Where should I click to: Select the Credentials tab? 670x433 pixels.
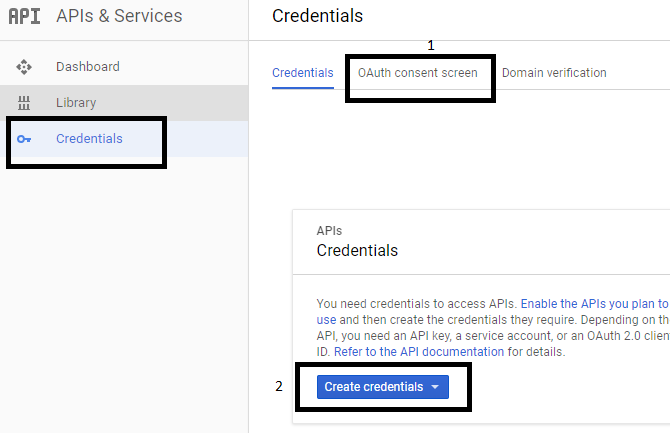click(x=302, y=73)
